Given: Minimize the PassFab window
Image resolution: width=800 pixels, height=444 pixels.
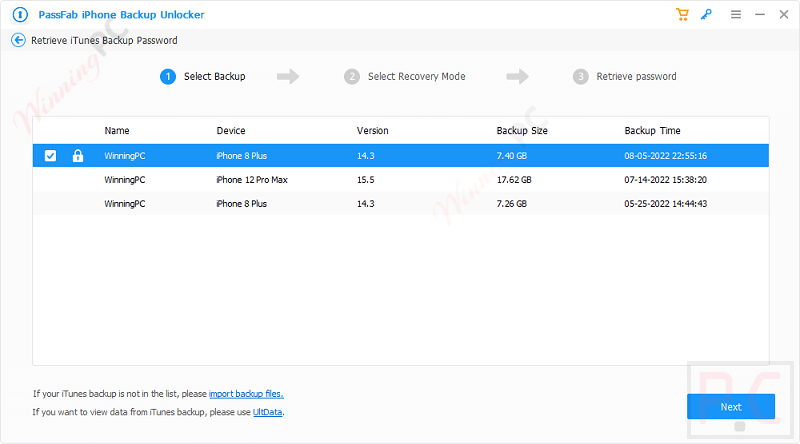Looking at the screenshot, I should click(x=760, y=14).
